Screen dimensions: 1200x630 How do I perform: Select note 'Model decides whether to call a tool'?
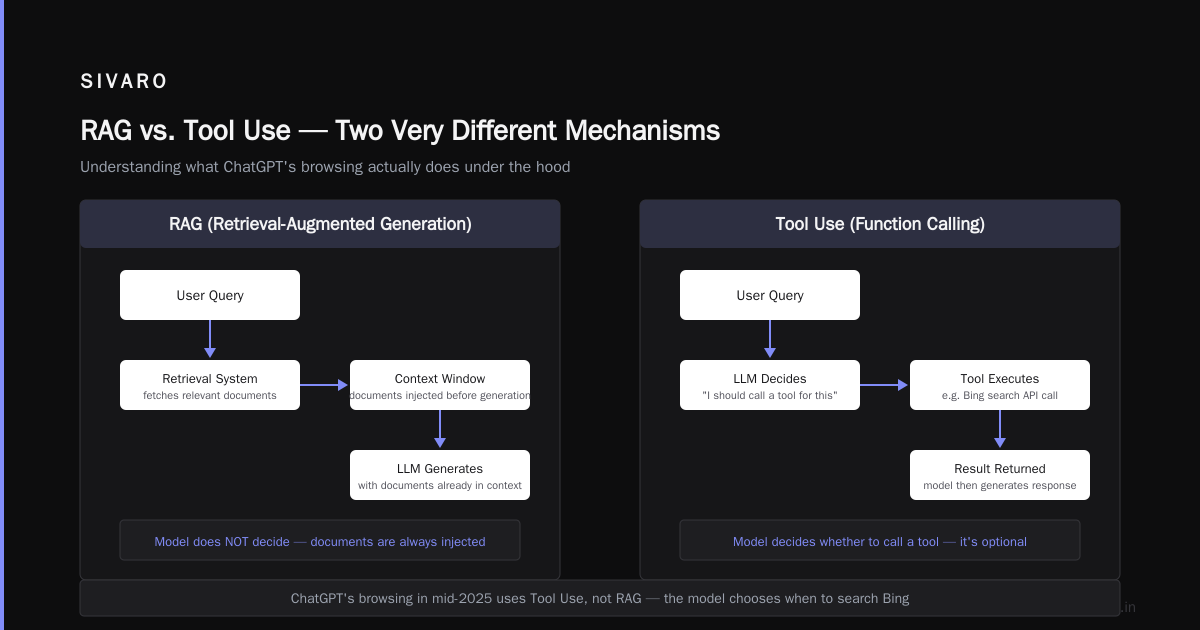point(880,541)
